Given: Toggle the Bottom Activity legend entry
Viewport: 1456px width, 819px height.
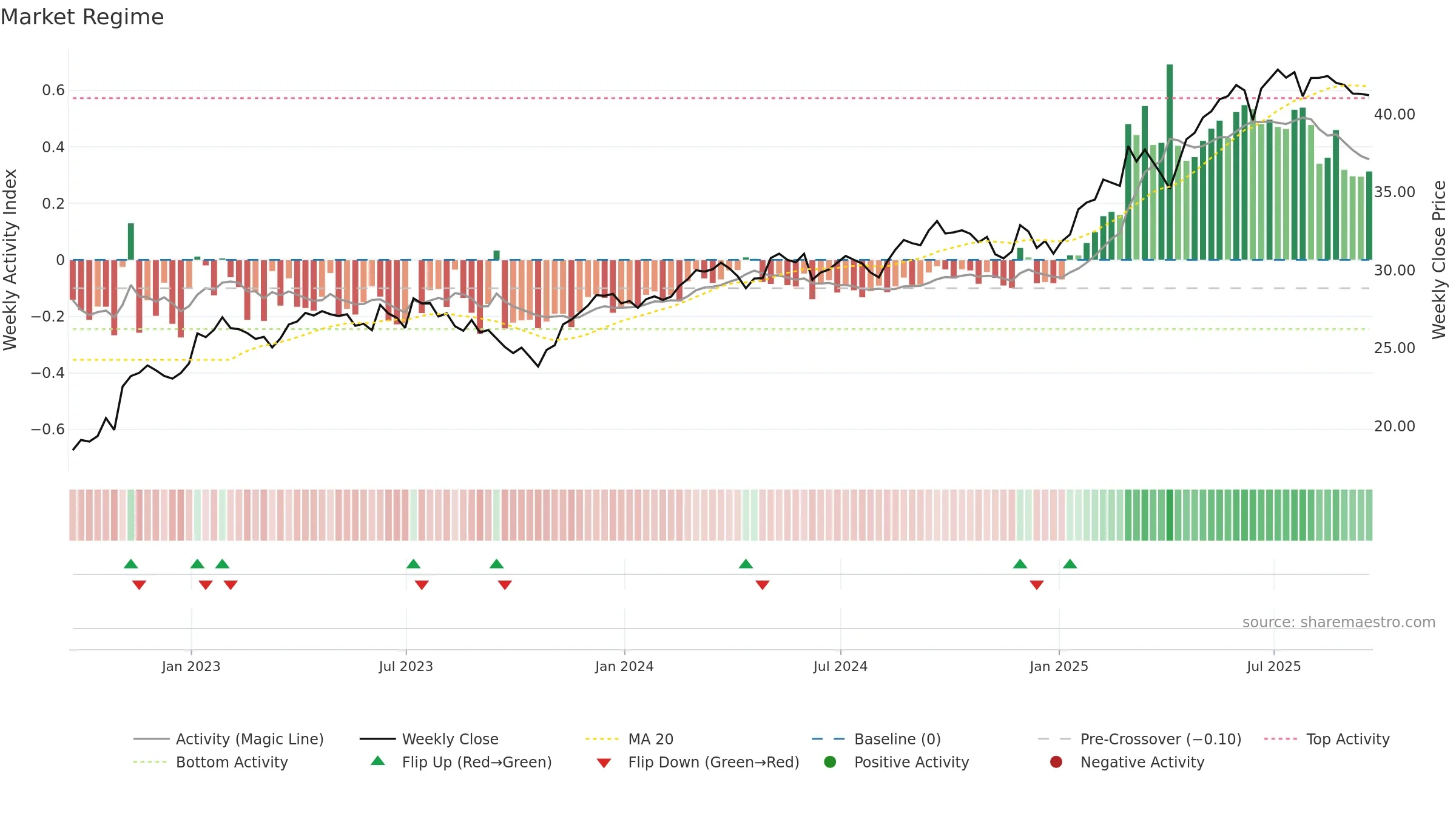Looking at the screenshot, I should click(211, 762).
